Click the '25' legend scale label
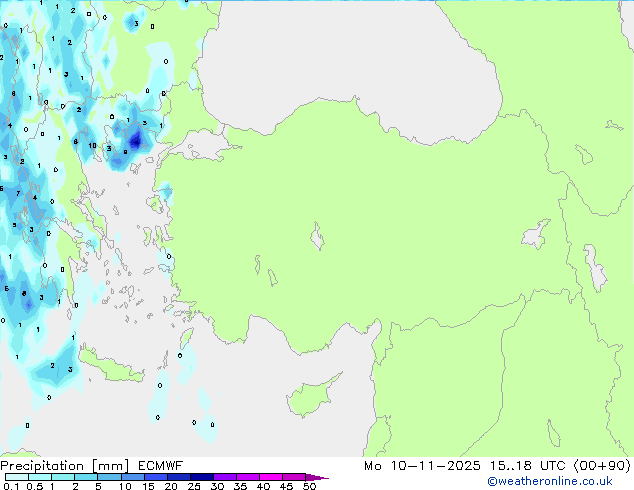The image size is (634, 490). pos(194,486)
